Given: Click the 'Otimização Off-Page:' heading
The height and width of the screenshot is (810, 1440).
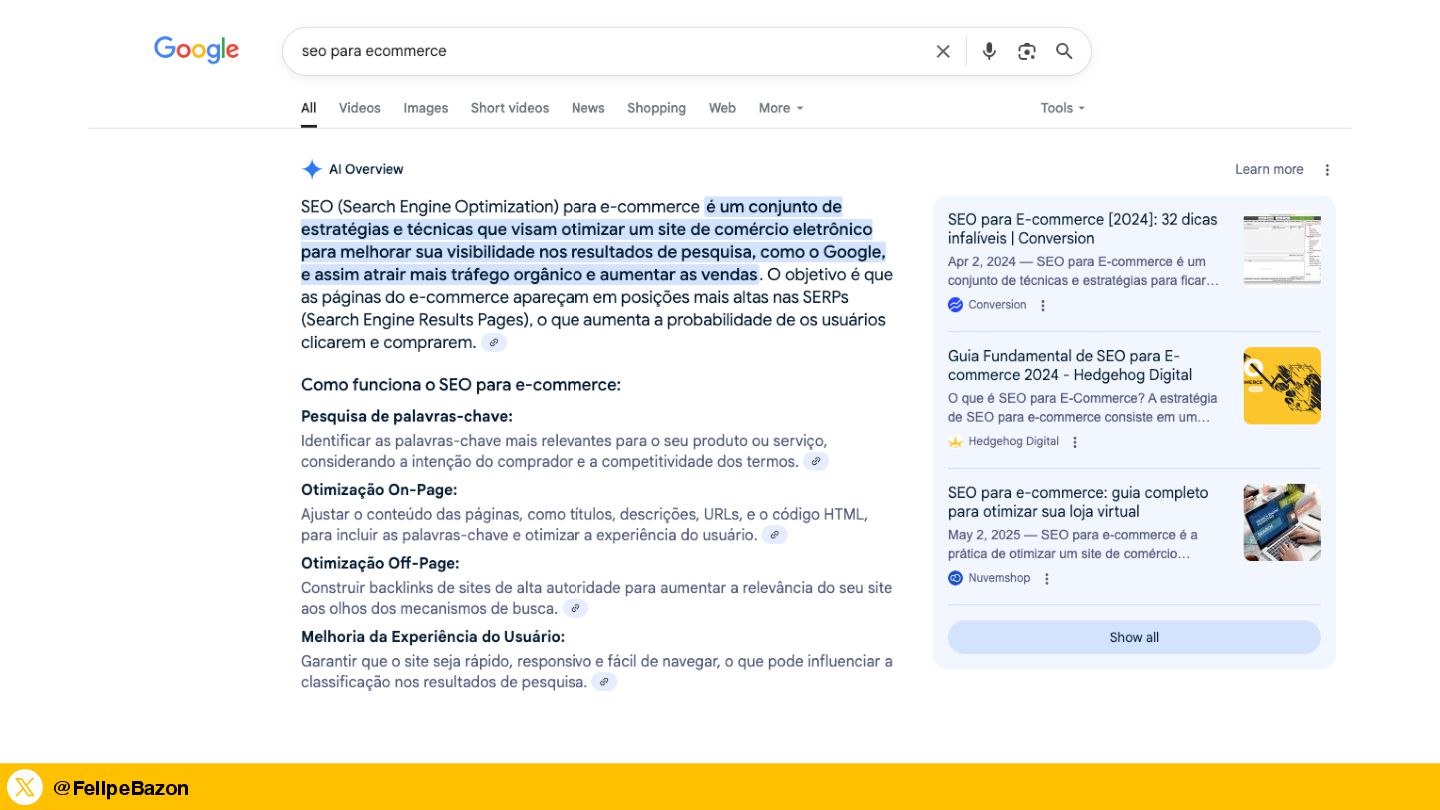Looking at the screenshot, I should click(x=380, y=563).
